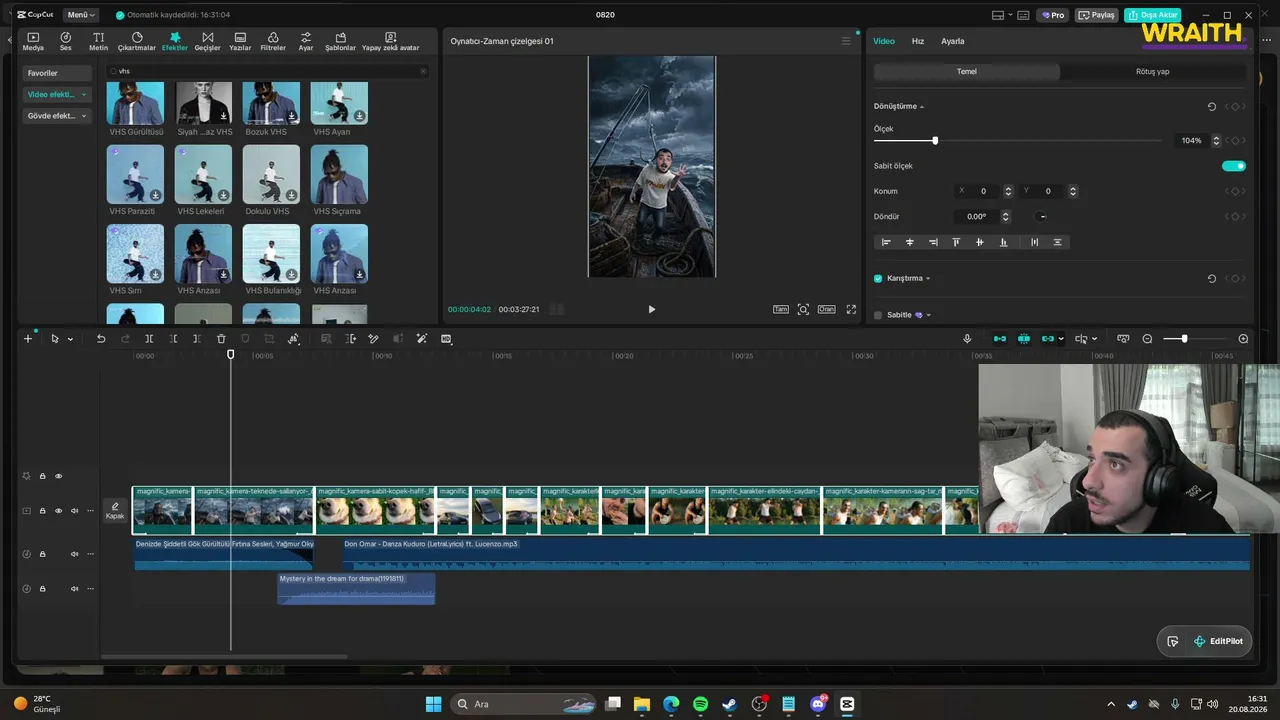This screenshot has width=1280, height=720.
Task: Reset the Karıştırma blend settings
Action: (x=1212, y=279)
